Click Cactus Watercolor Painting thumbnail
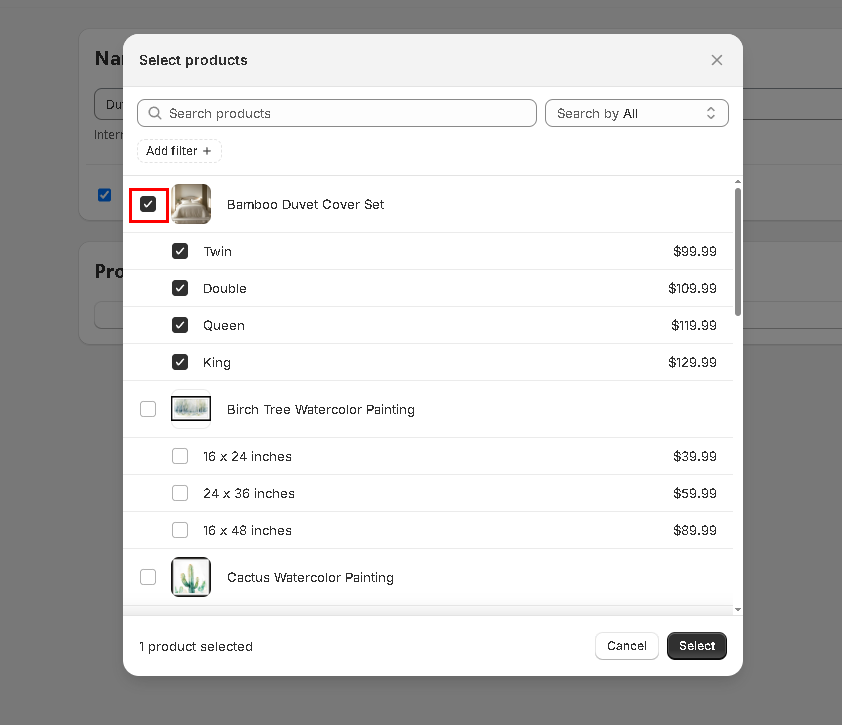The height and width of the screenshot is (725, 842). (x=191, y=577)
